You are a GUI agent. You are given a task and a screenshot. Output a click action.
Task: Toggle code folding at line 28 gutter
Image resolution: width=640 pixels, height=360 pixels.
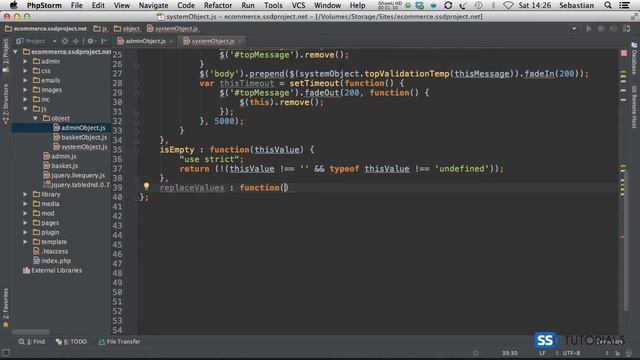137,83
